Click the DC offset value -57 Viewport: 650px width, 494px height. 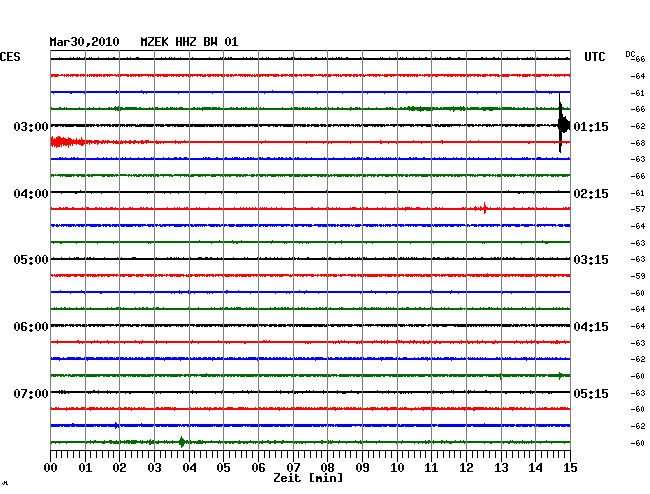[x=638, y=209]
